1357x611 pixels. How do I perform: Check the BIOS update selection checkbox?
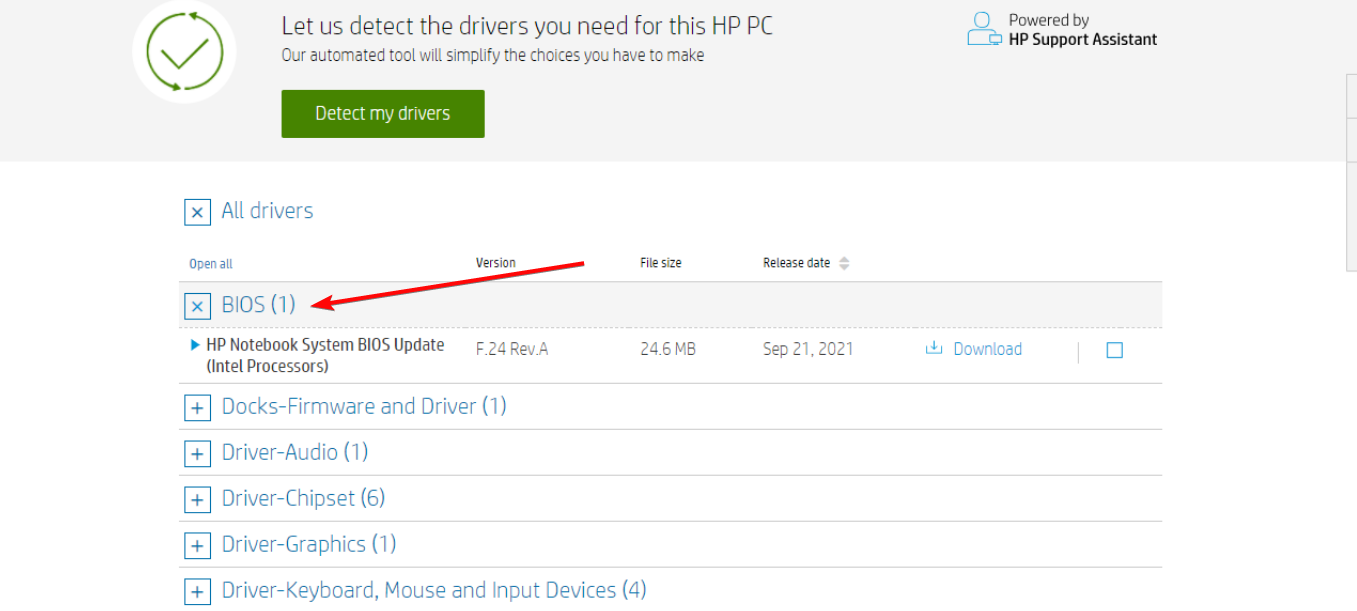coord(1115,350)
